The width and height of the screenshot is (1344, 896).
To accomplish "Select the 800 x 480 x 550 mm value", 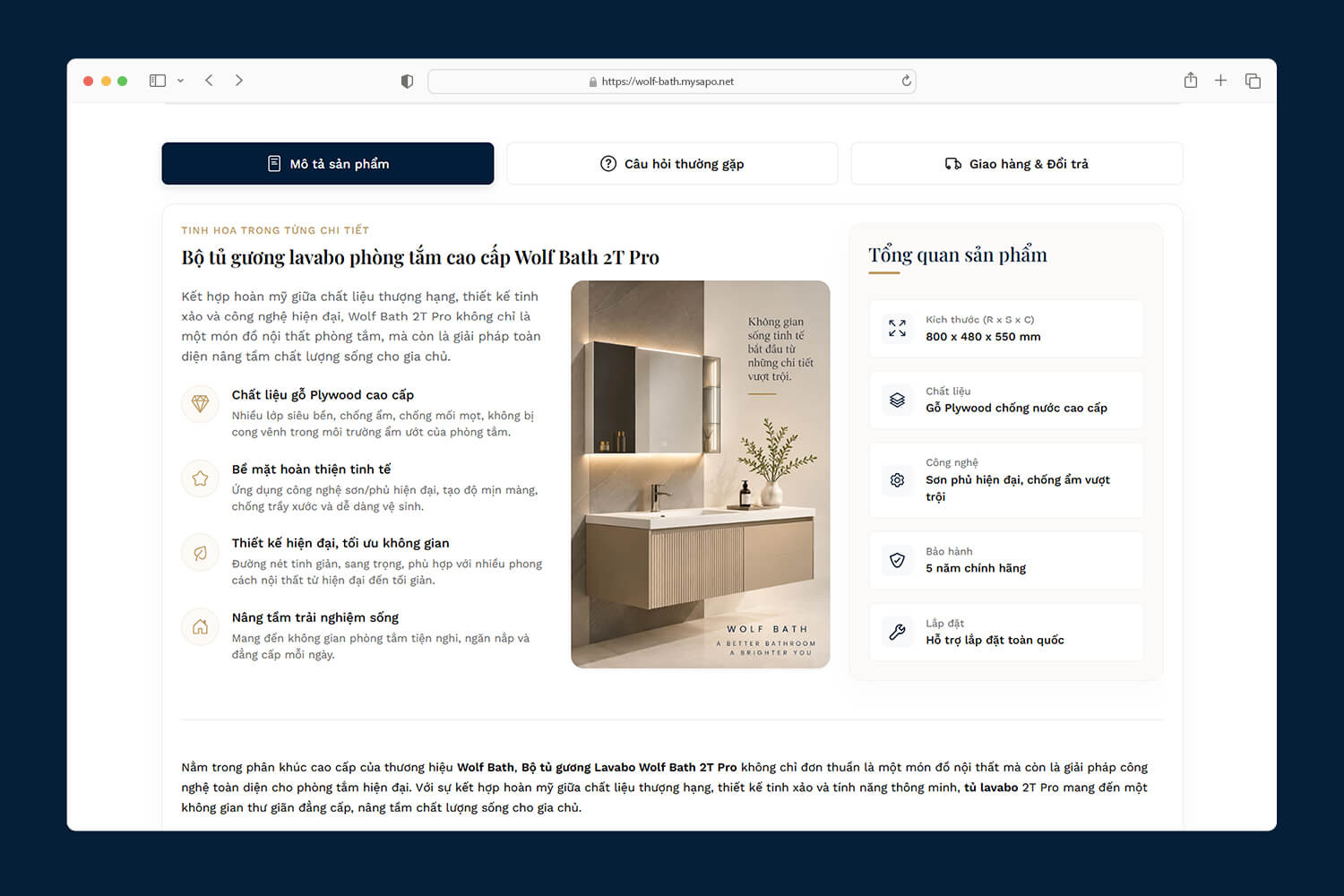I will pos(983,337).
